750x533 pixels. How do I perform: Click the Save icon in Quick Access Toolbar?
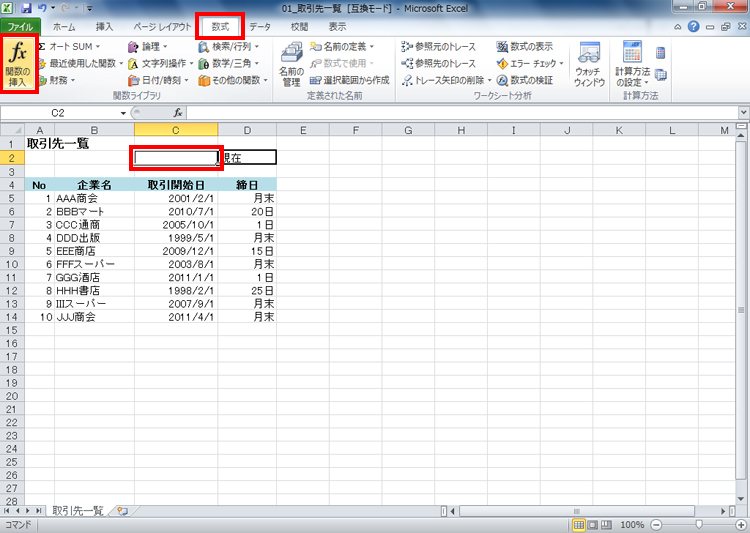point(26,8)
